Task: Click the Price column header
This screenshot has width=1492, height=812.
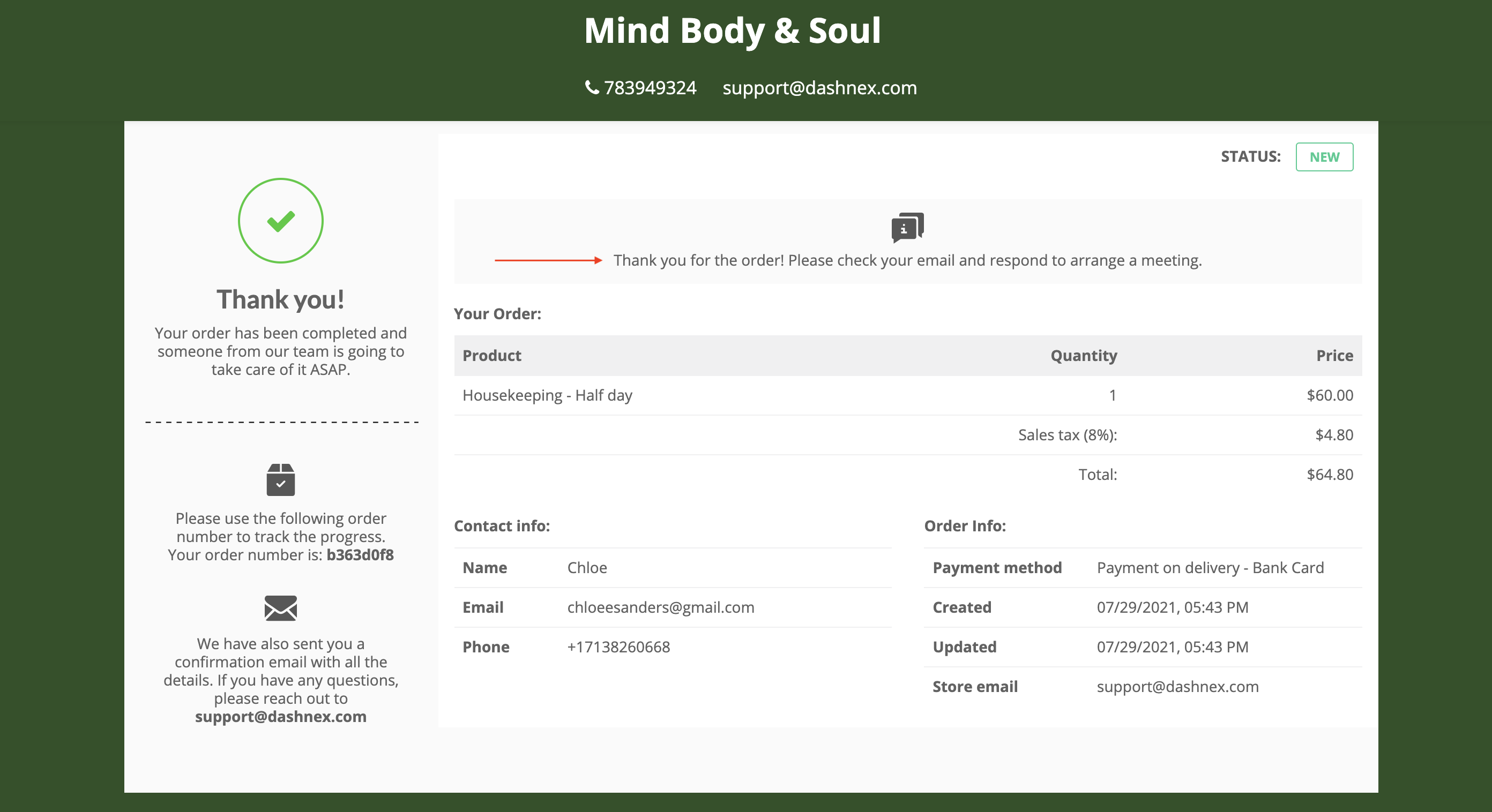Action: coord(1334,355)
